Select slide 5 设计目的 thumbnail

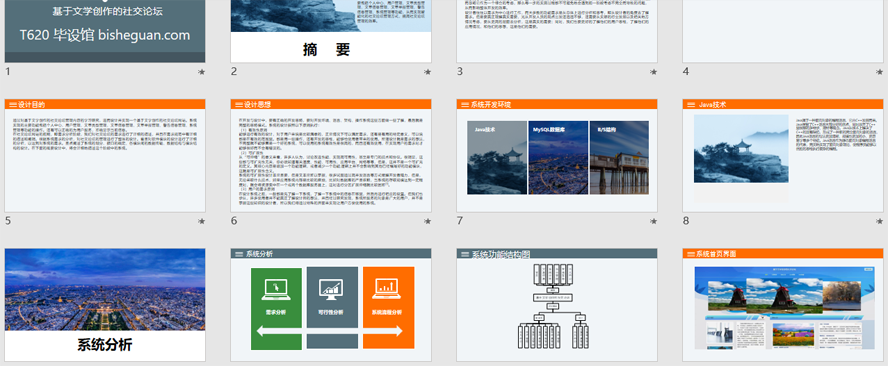(105, 156)
